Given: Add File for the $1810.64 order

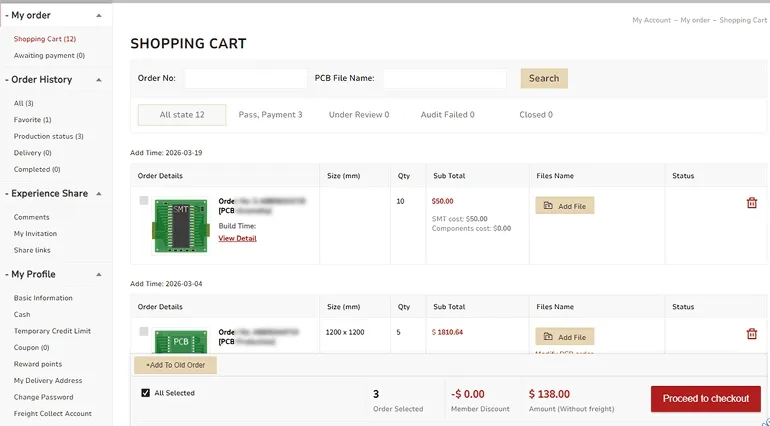Looking at the screenshot, I should [x=565, y=337].
